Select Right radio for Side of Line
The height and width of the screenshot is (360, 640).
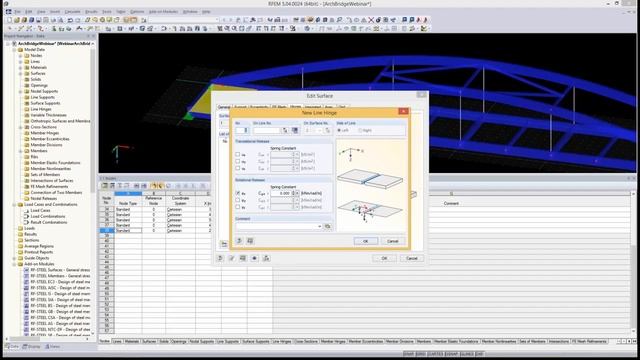pos(360,130)
